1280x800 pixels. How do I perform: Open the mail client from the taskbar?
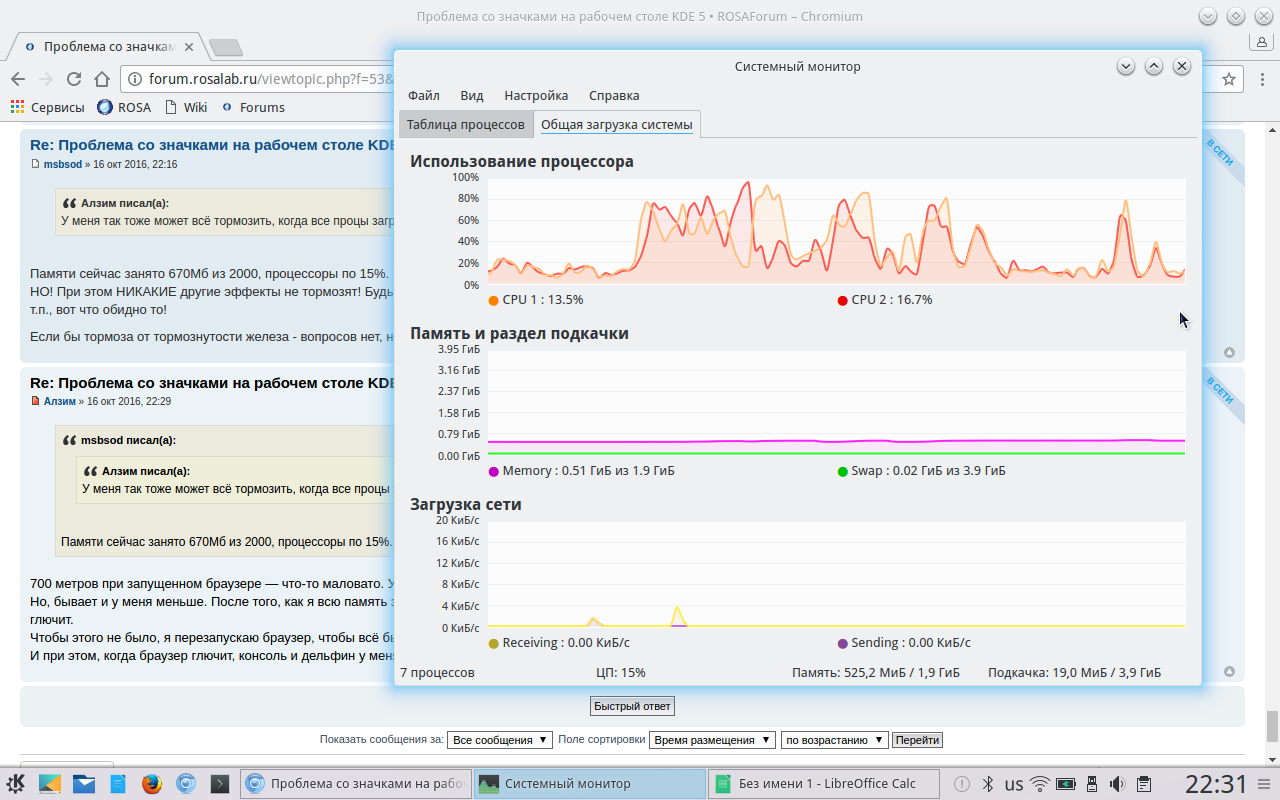[x=83, y=784]
